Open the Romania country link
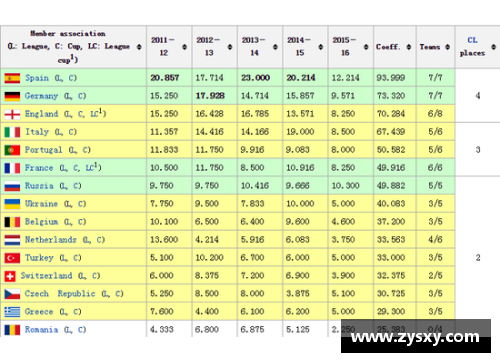 pos(41,330)
